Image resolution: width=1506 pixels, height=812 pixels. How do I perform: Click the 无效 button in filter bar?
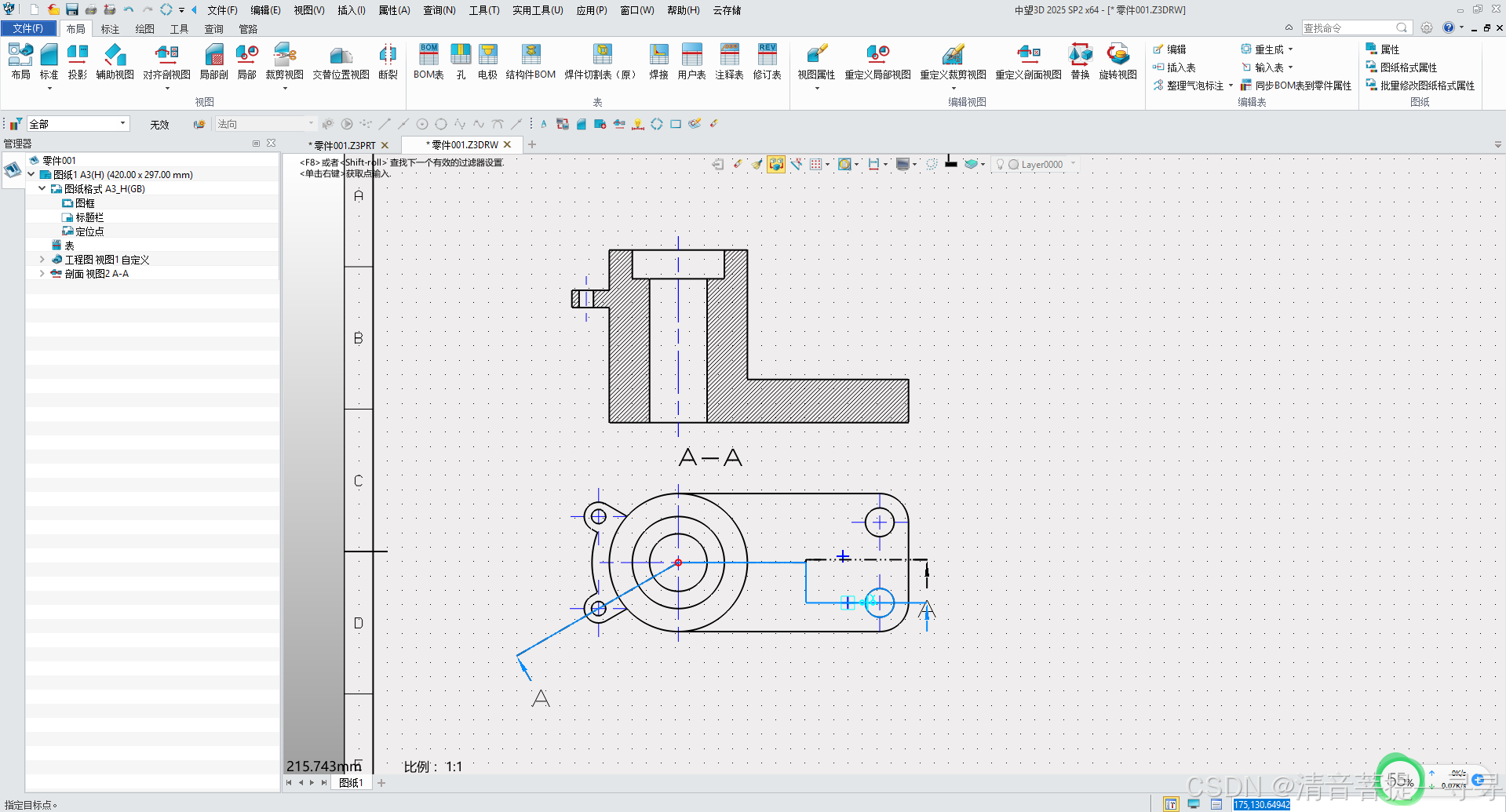point(159,125)
